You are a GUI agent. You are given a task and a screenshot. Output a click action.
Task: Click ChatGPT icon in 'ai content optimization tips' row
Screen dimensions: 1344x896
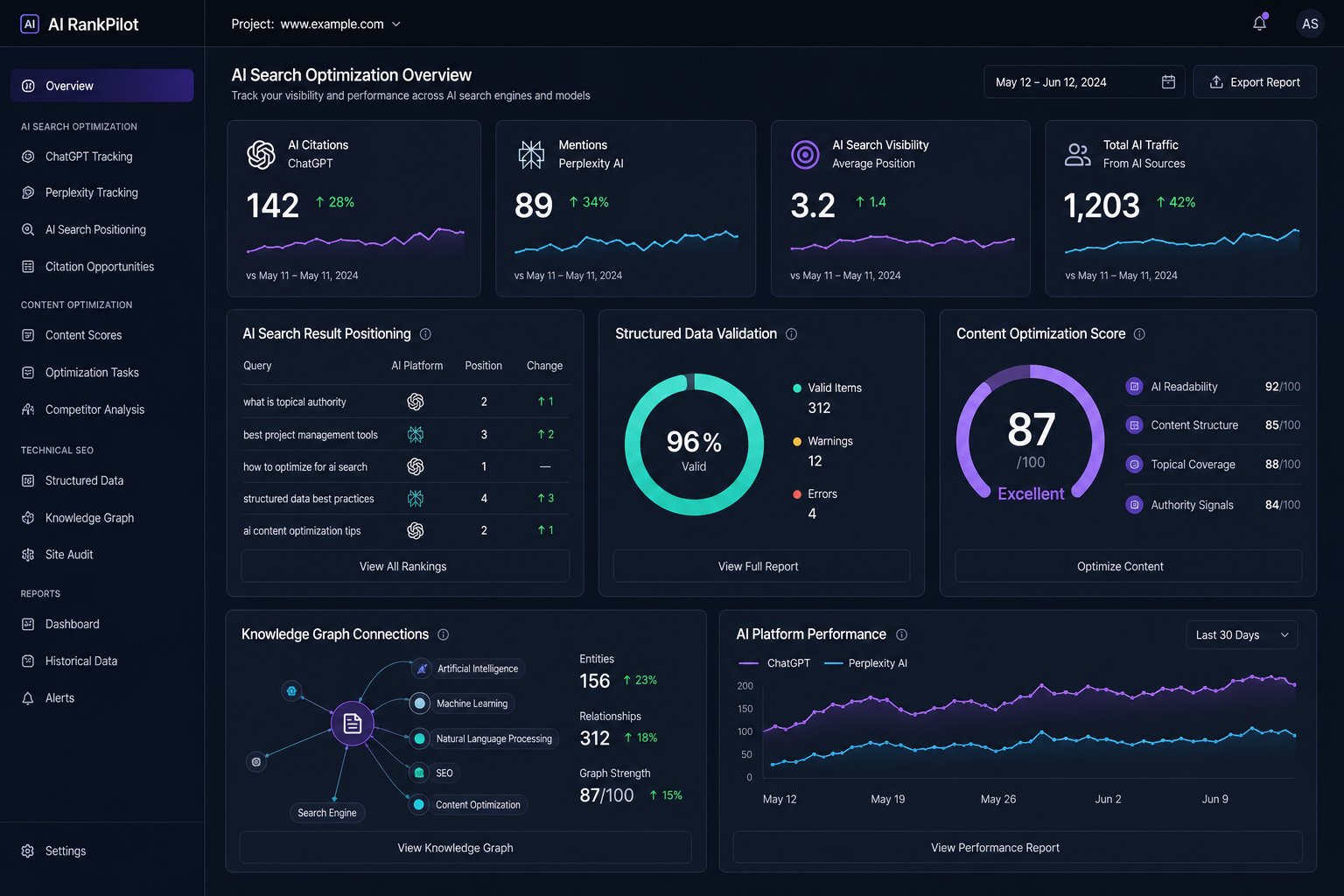[x=416, y=530]
